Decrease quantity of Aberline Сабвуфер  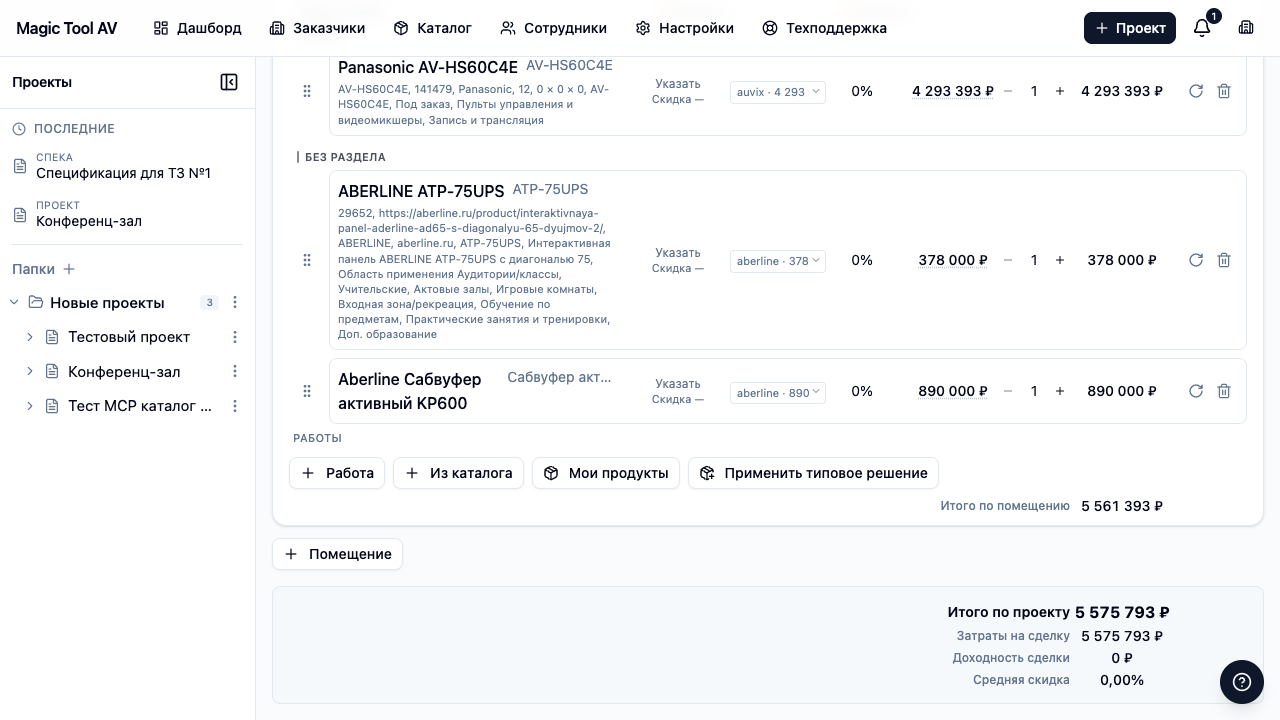coord(1008,391)
